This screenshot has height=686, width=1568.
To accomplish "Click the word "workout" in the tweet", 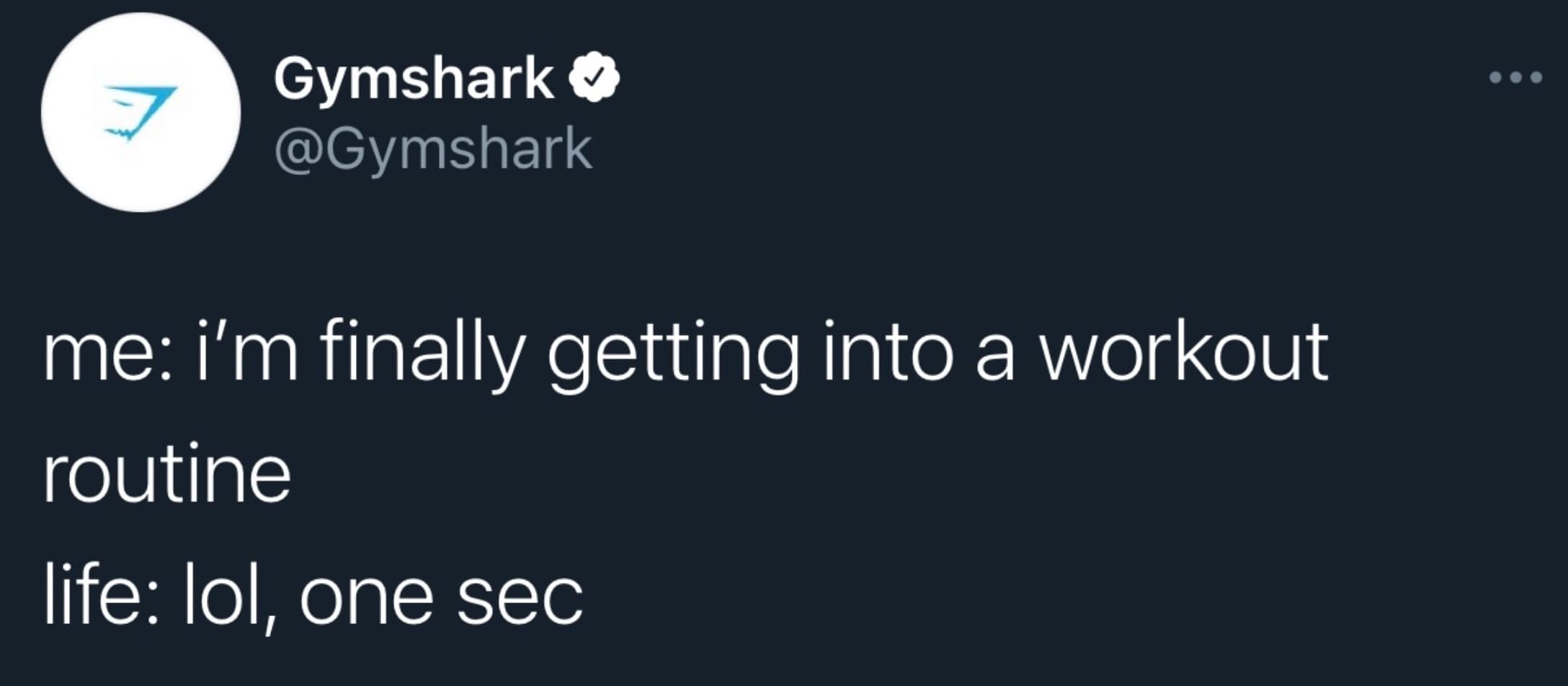I will (1182, 354).
